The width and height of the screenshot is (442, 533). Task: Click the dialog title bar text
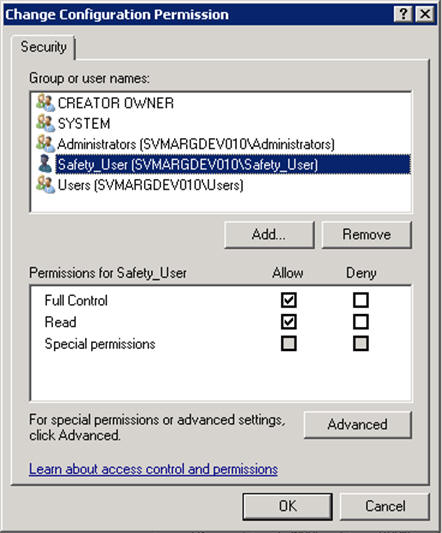[117, 15]
